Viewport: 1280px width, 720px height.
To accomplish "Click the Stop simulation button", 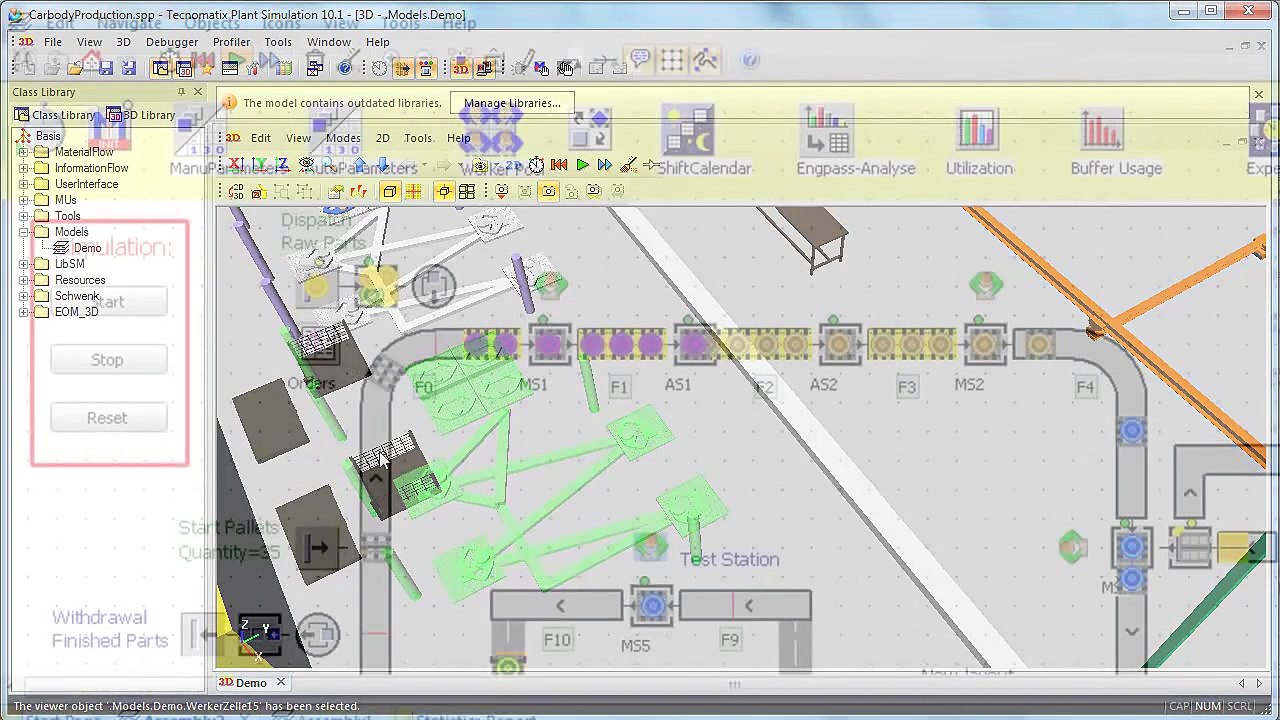I will [x=107, y=360].
